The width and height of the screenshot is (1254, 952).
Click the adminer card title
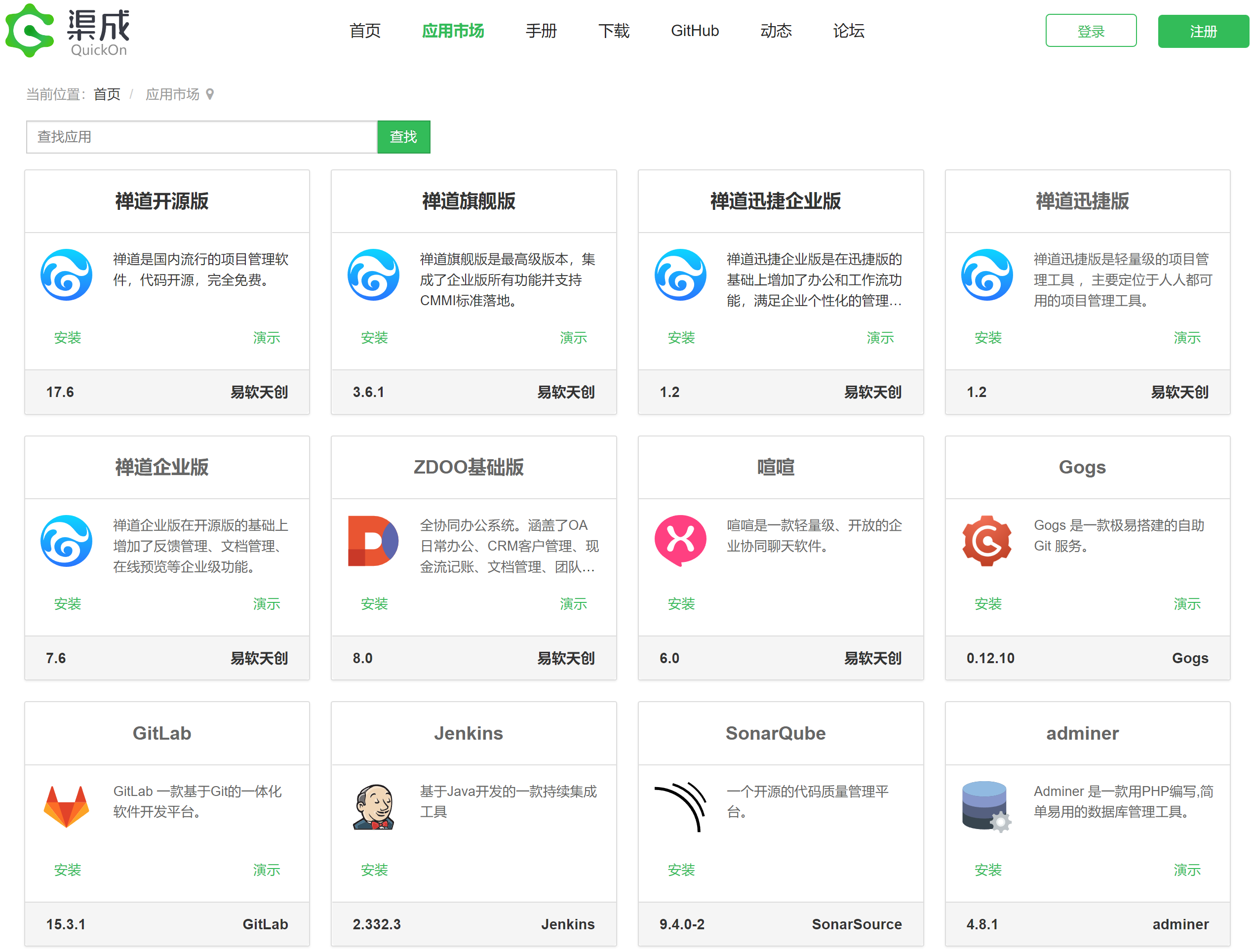click(x=1082, y=733)
